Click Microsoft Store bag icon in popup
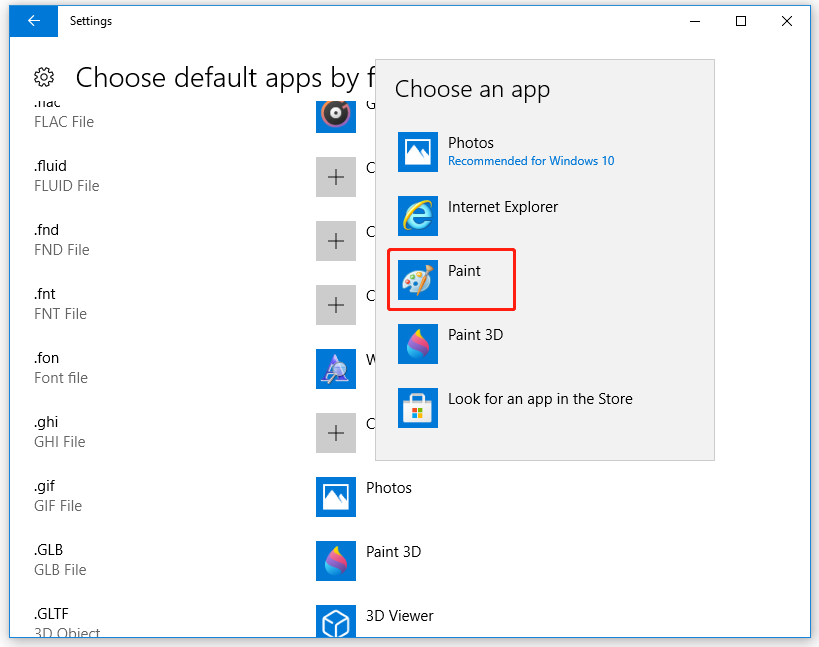The height and width of the screenshot is (647, 819). (x=418, y=408)
